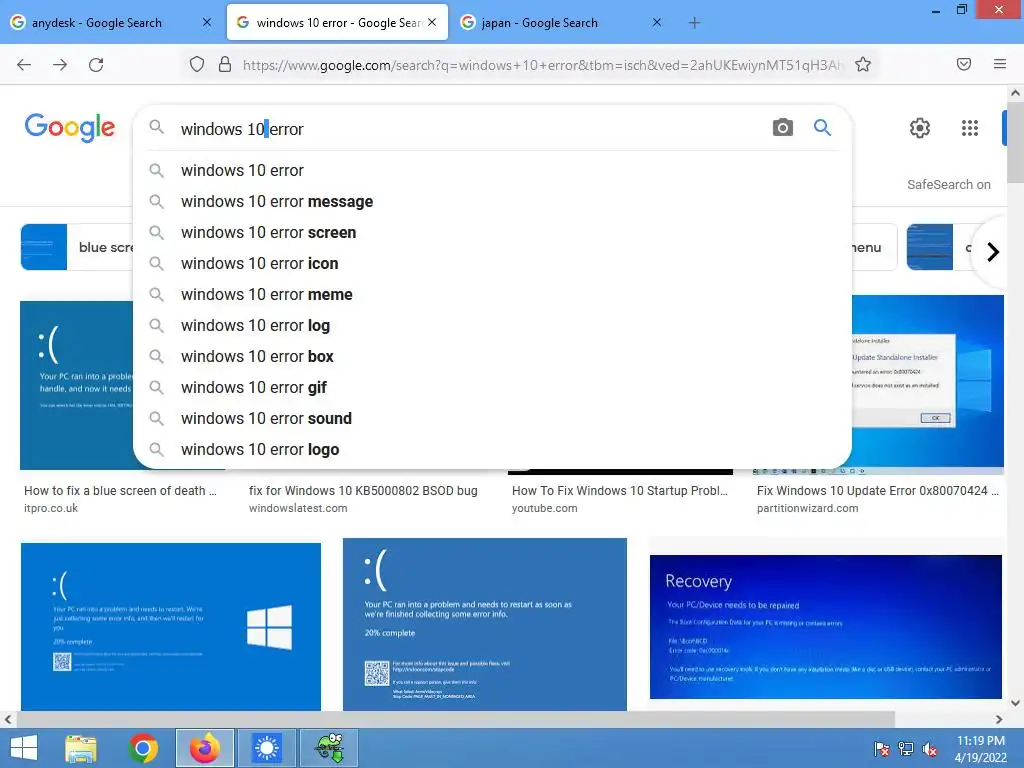Open the Recovery screen image thumbnail
This screenshot has height=768, width=1024.
pos(825,626)
